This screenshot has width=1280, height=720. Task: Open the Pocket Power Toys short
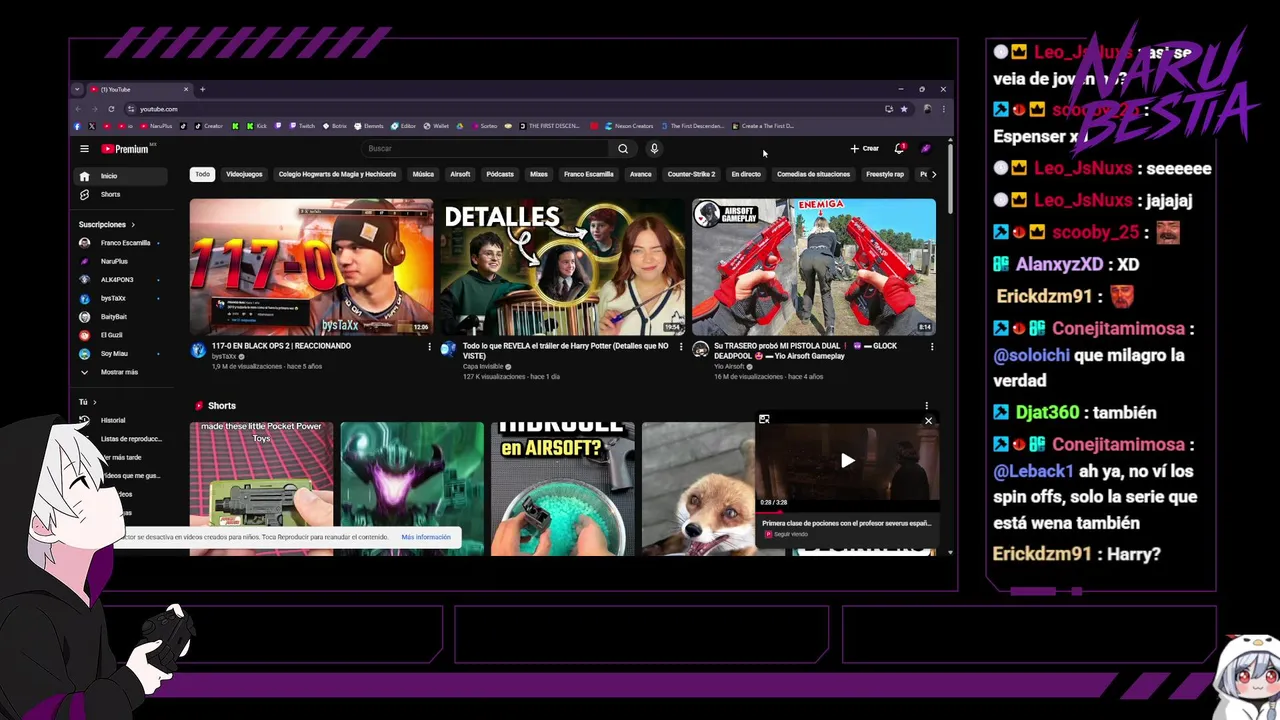tap(261, 488)
